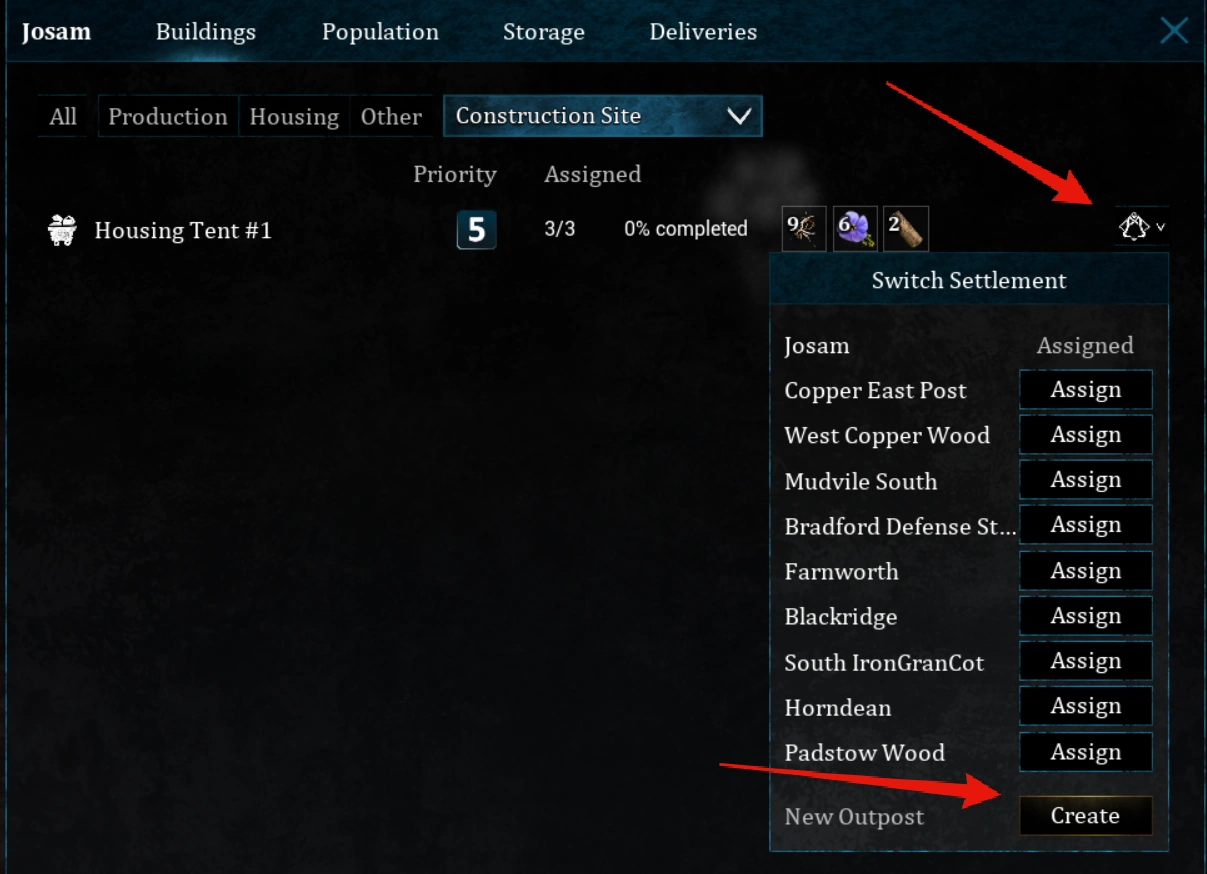
Task: Go to the Deliveries tab
Action: pos(703,32)
